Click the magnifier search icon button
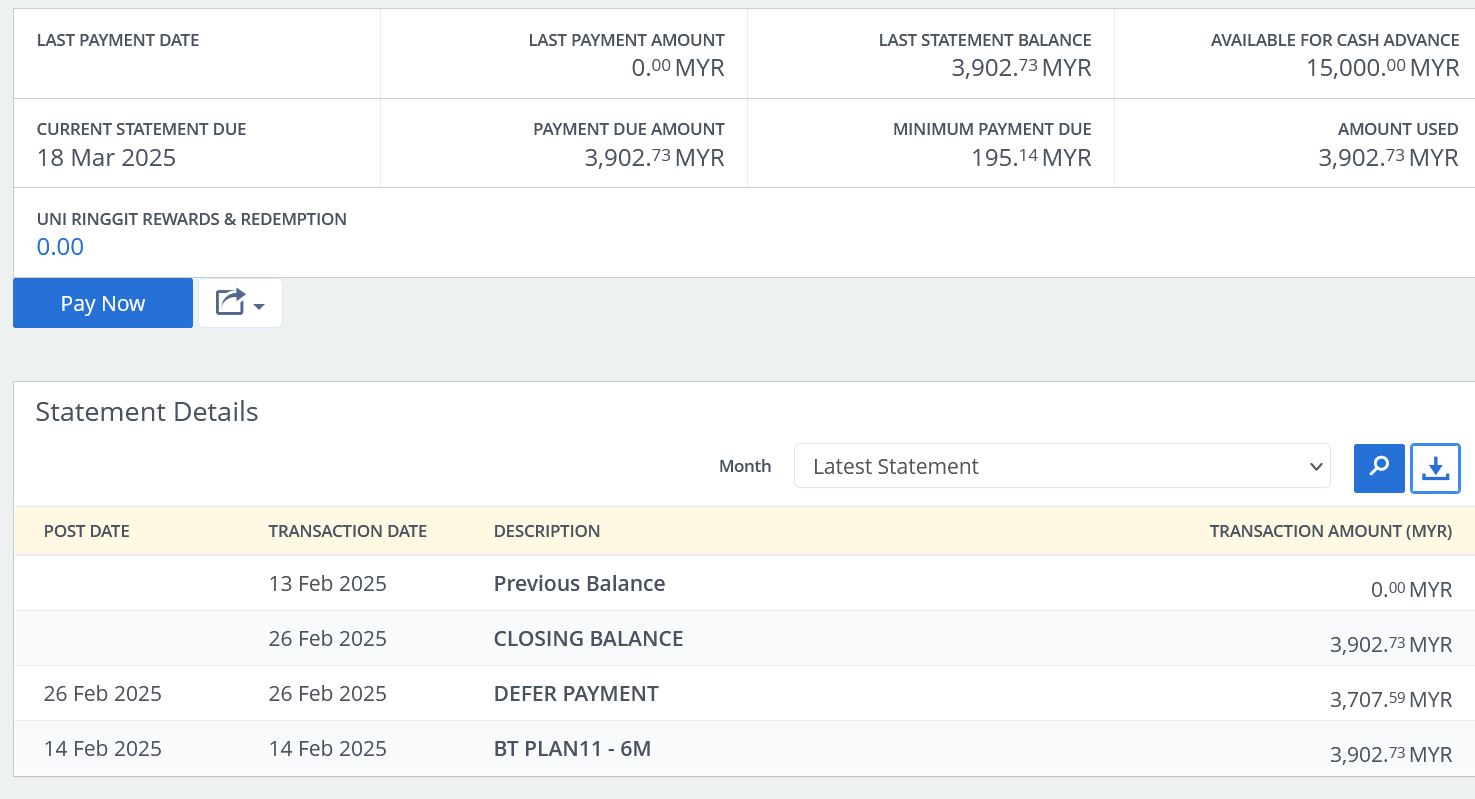This screenshot has width=1475, height=799. [x=1379, y=468]
